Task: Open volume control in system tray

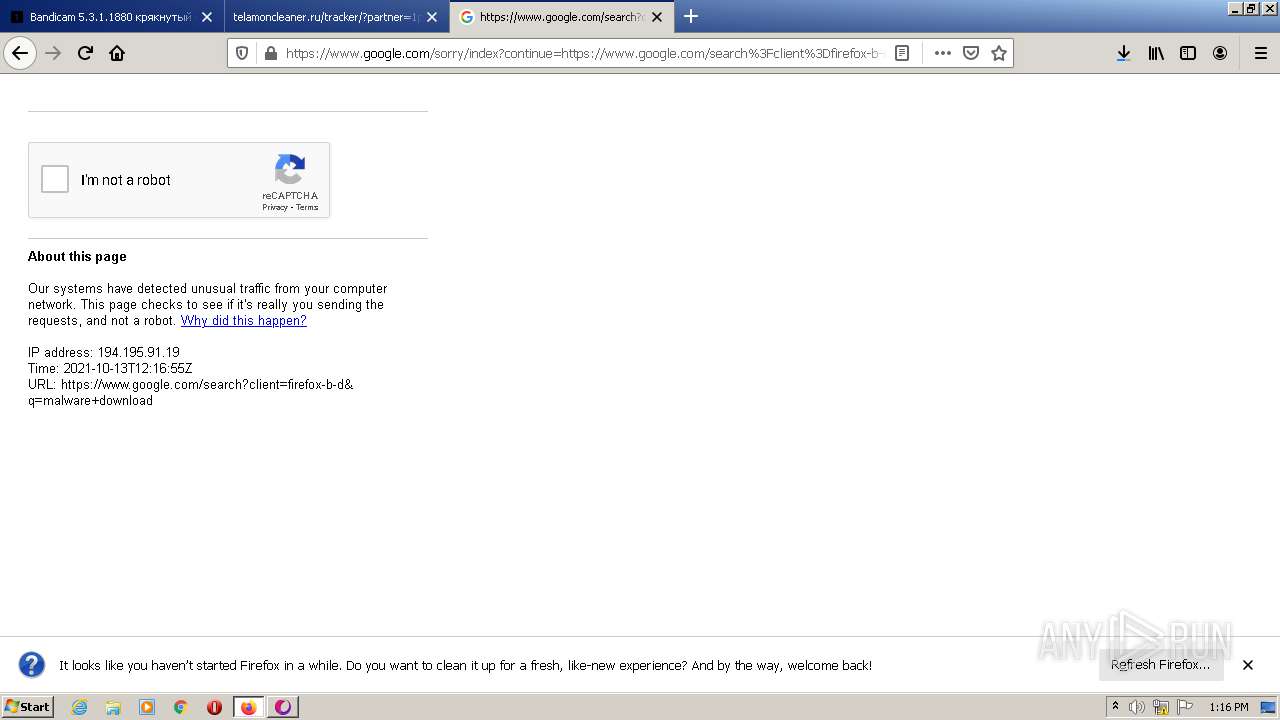Action: [x=1137, y=707]
